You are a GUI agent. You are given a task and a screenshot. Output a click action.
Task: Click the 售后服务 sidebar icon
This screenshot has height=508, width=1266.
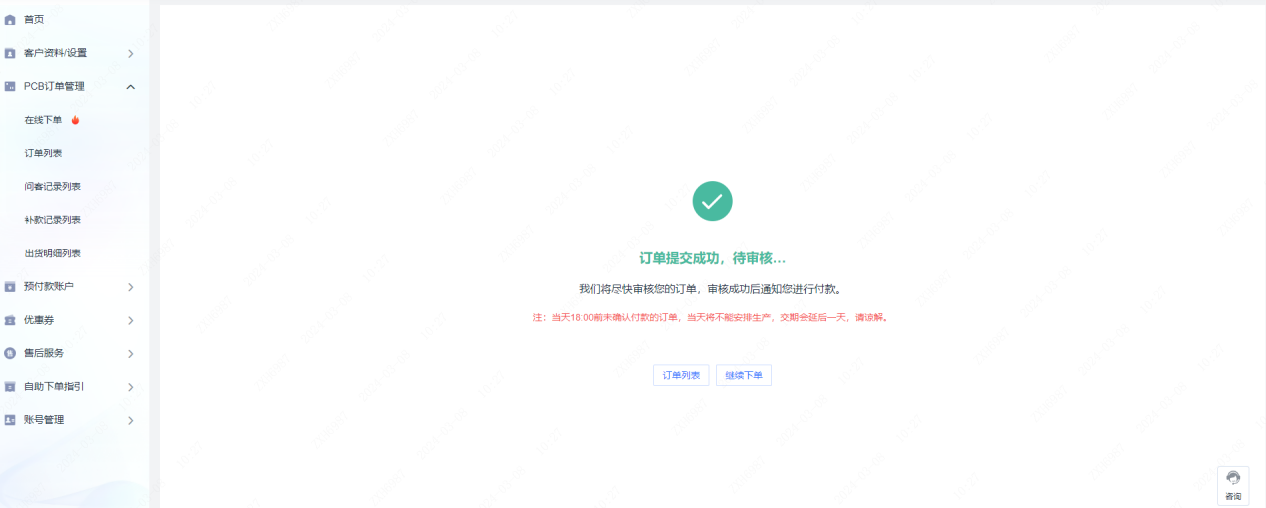click(x=10, y=353)
